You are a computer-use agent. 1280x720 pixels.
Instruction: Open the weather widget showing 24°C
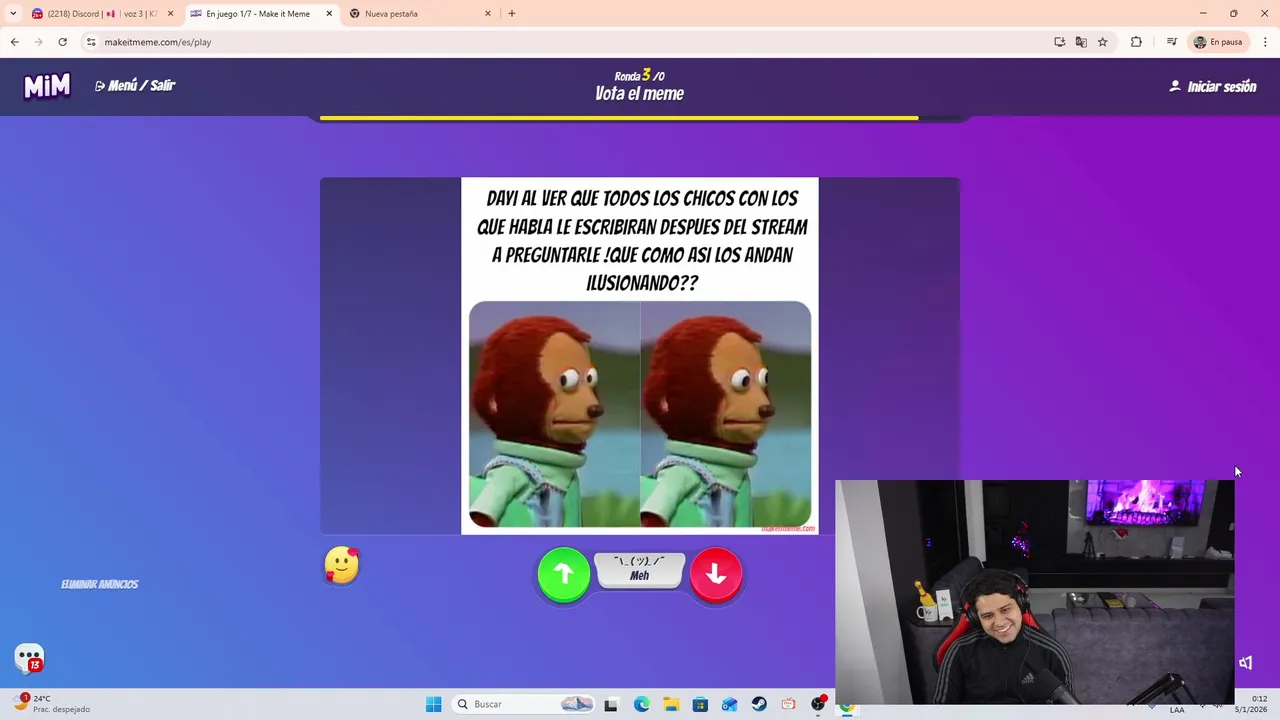(x=52, y=704)
